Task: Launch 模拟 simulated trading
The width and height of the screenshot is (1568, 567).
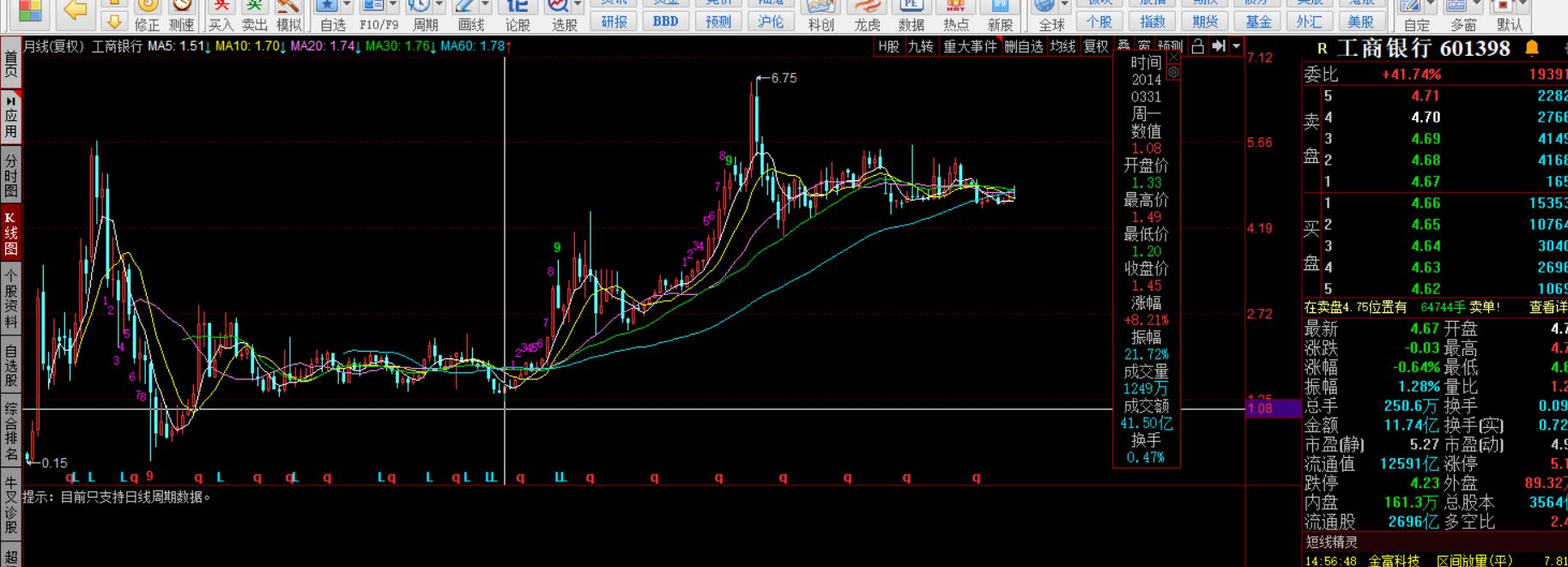Action: (x=288, y=15)
